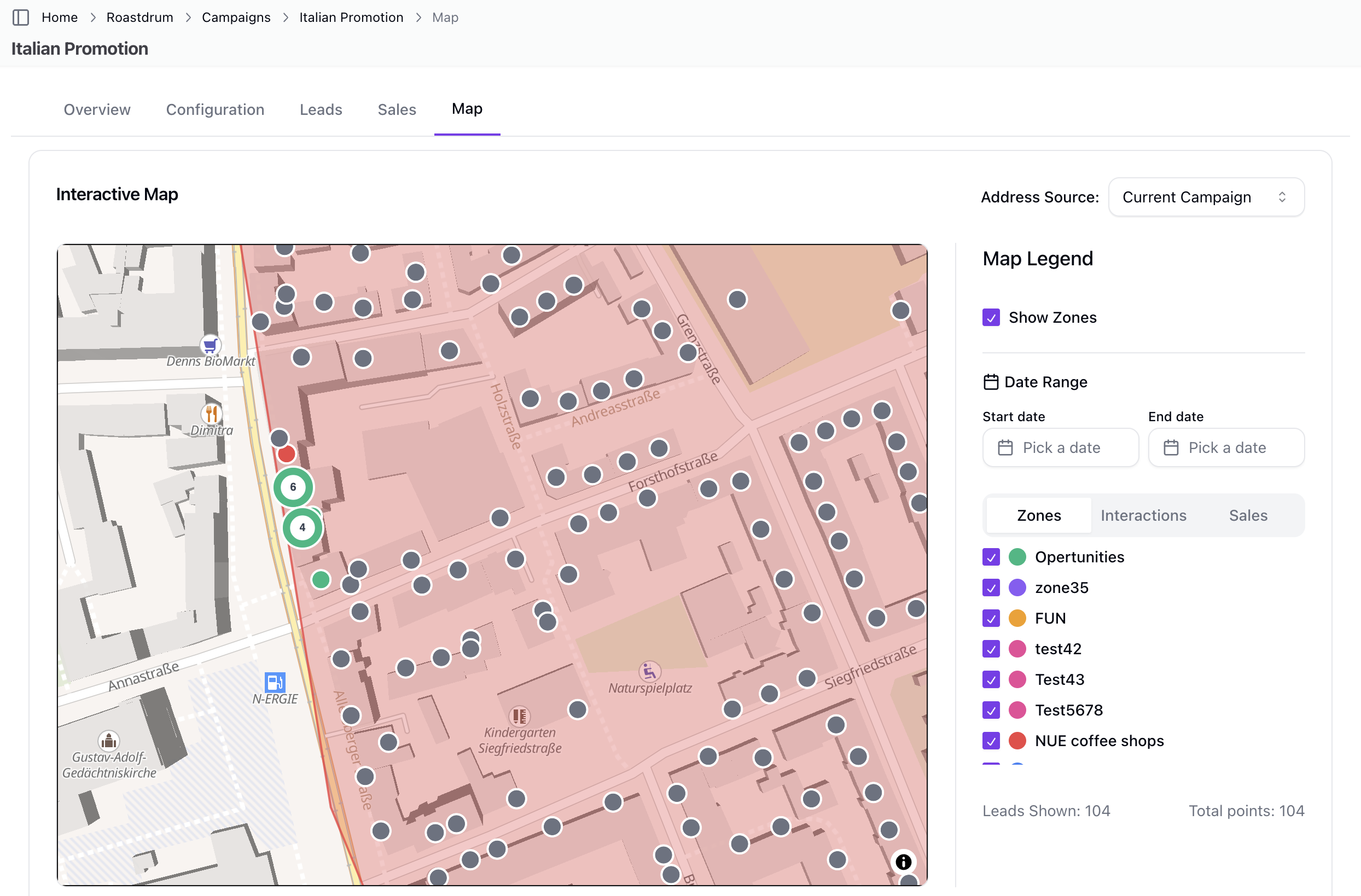Uncheck the Show Zones checkbox

pyautogui.click(x=991, y=317)
